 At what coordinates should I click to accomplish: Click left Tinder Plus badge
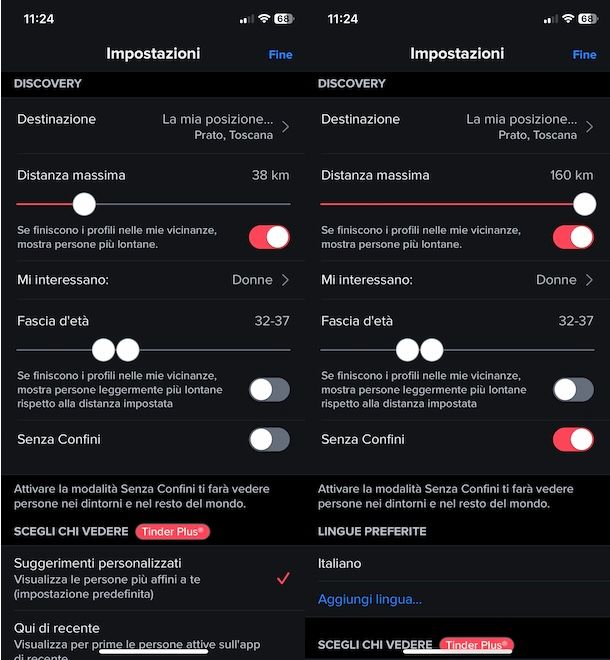tap(173, 532)
